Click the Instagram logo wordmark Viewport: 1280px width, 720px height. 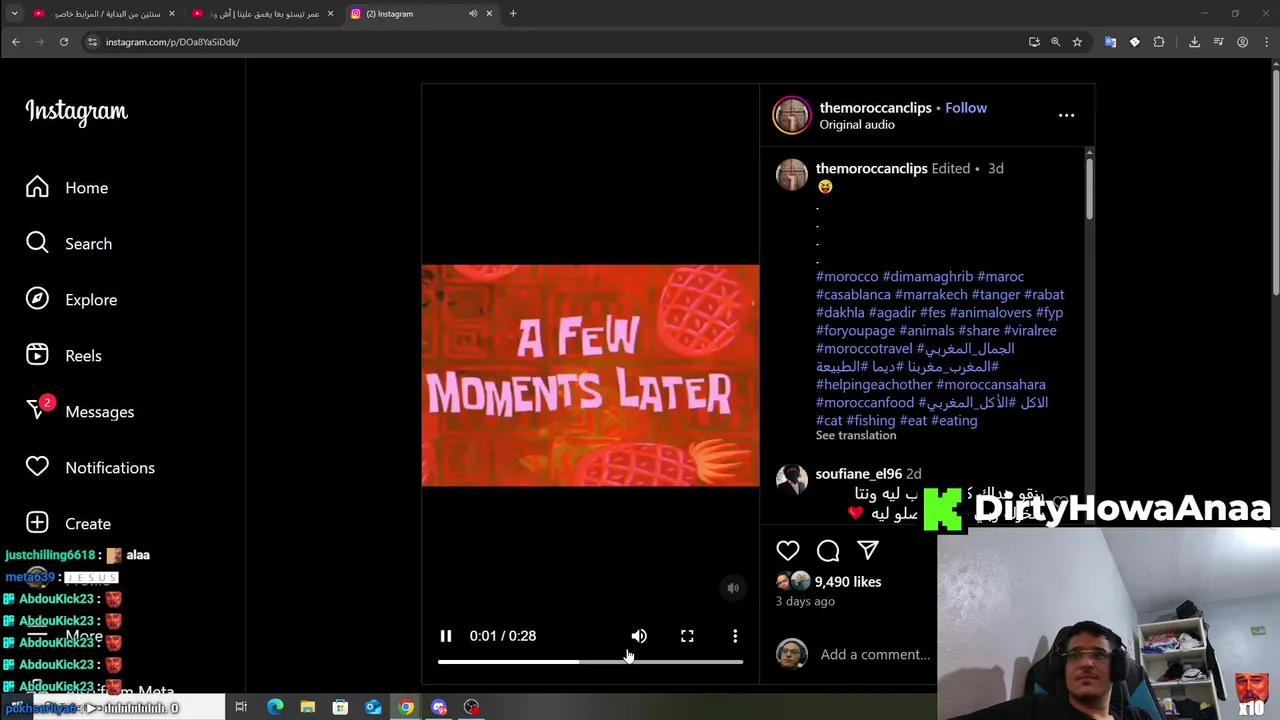pos(76,111)
